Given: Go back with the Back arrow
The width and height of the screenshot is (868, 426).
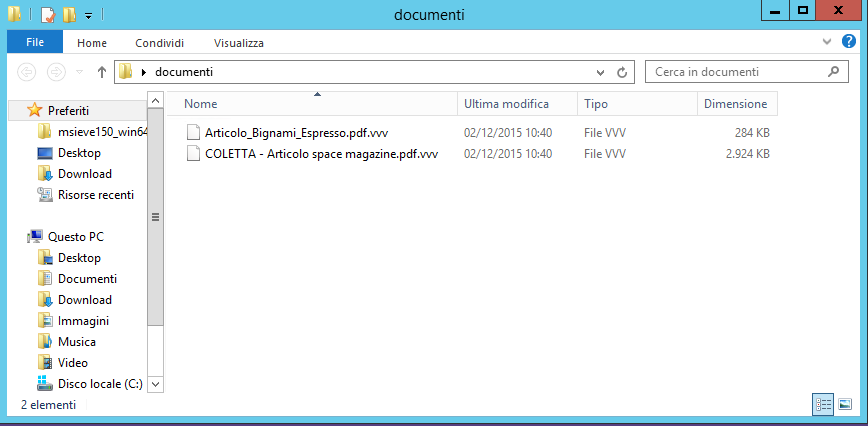Looking at the screenshot, I should [x=27, y=72].
